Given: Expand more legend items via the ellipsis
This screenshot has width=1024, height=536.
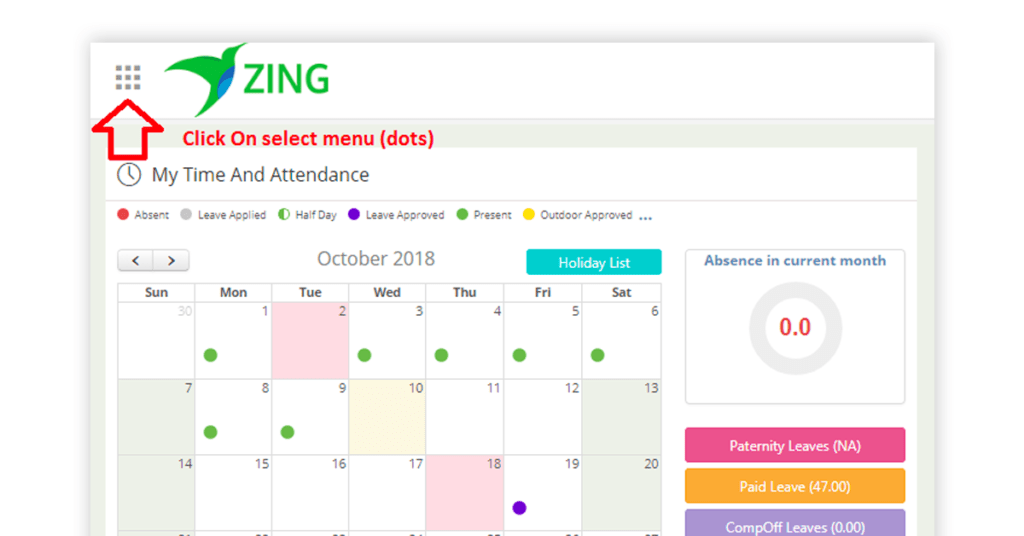Looking at the screenshot, I should (645, 218).
